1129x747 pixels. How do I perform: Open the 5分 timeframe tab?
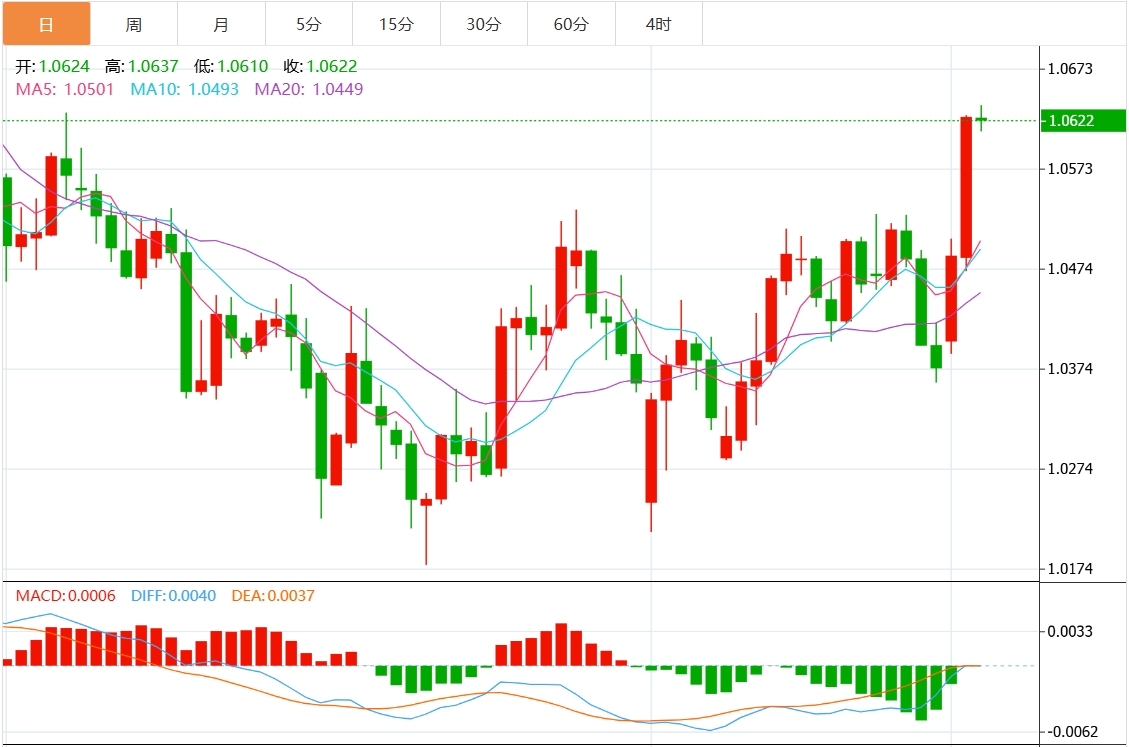tap(309, 24)
